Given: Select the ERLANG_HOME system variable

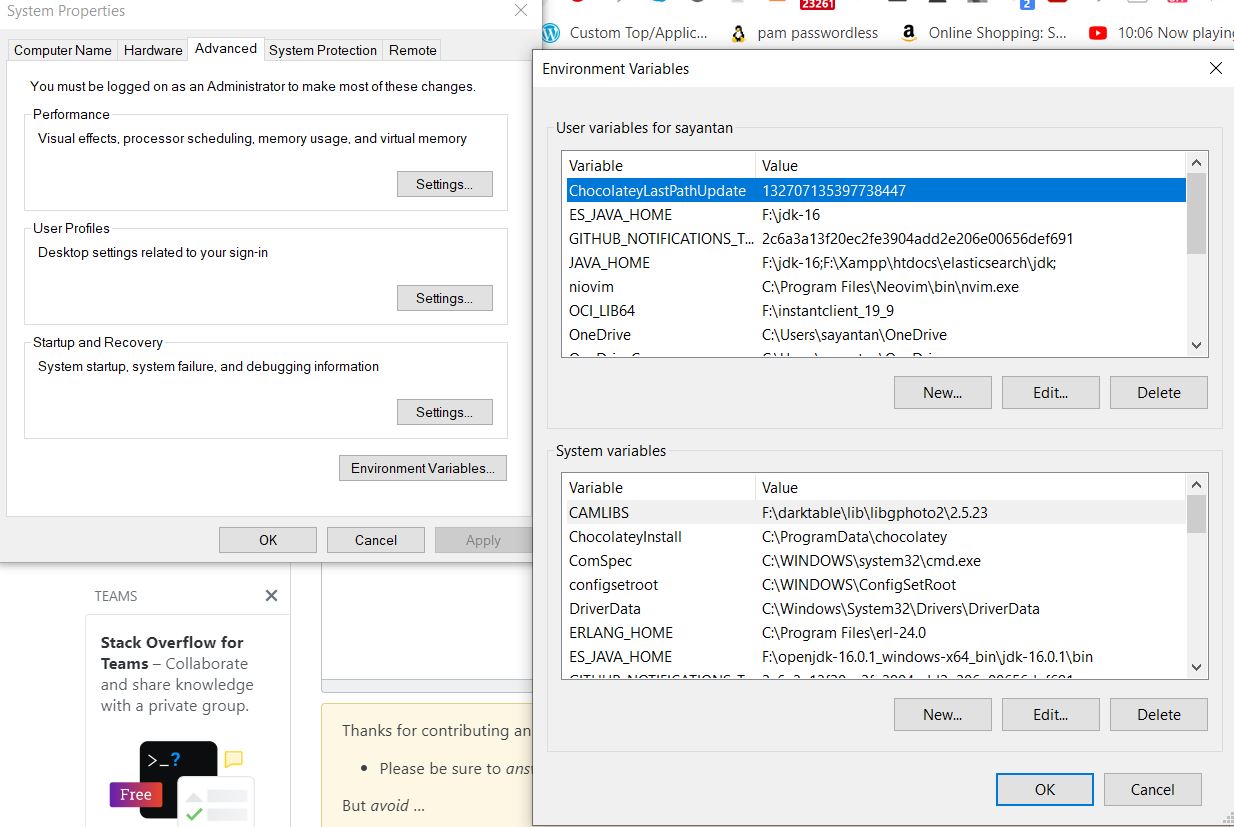Looking at the screenshot, I should [x=875, y=633].
